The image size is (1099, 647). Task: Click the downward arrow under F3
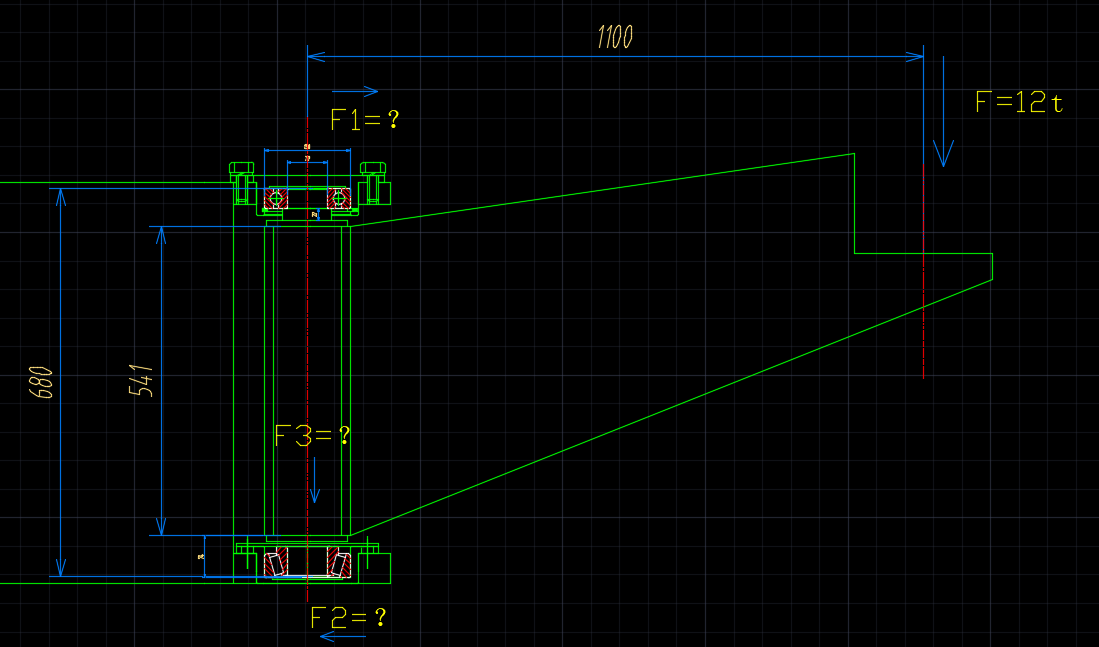(315, 481)
